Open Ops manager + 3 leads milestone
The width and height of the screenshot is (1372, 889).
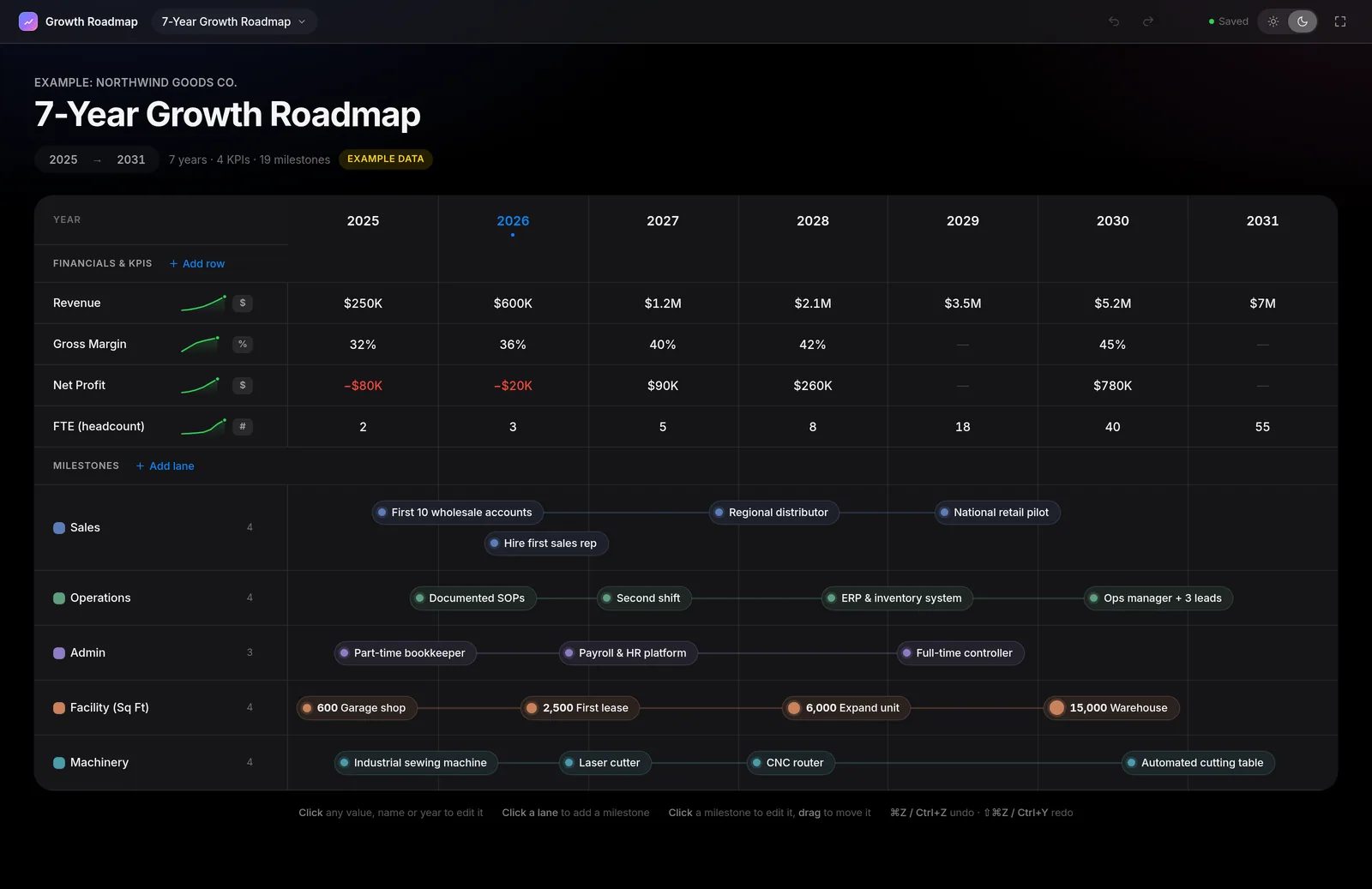point(1158,598)
